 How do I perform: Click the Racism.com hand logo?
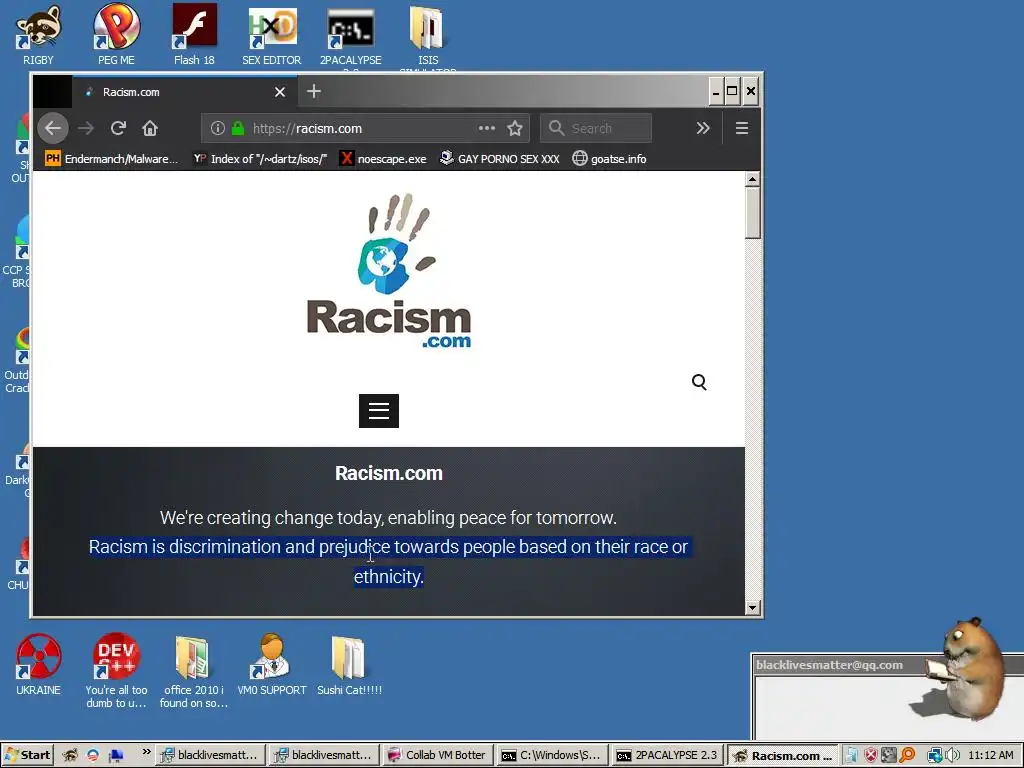click(x=389, y=270)
